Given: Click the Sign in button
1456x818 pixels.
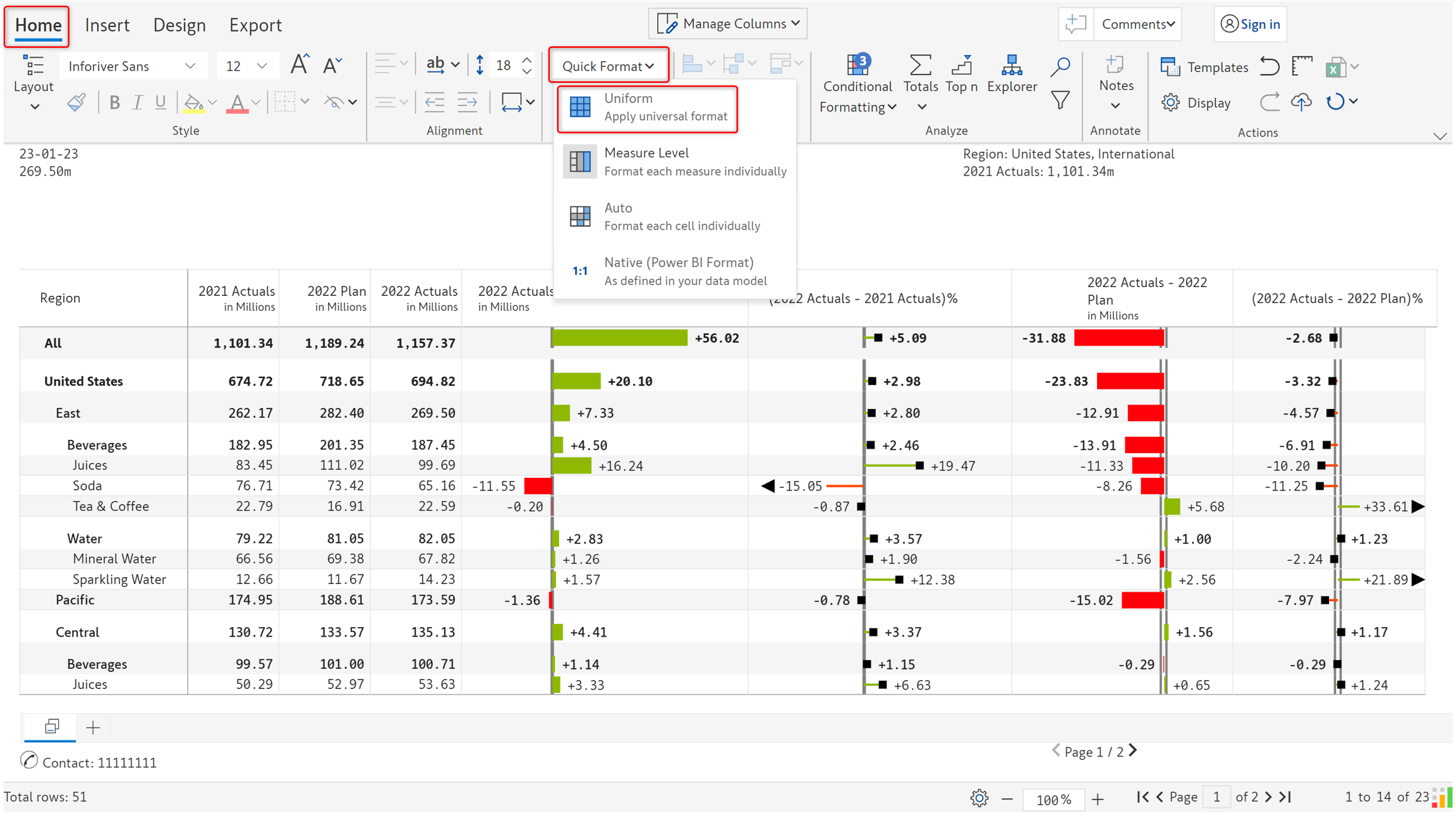Looking at the screenshot, I should [1250, 24].
